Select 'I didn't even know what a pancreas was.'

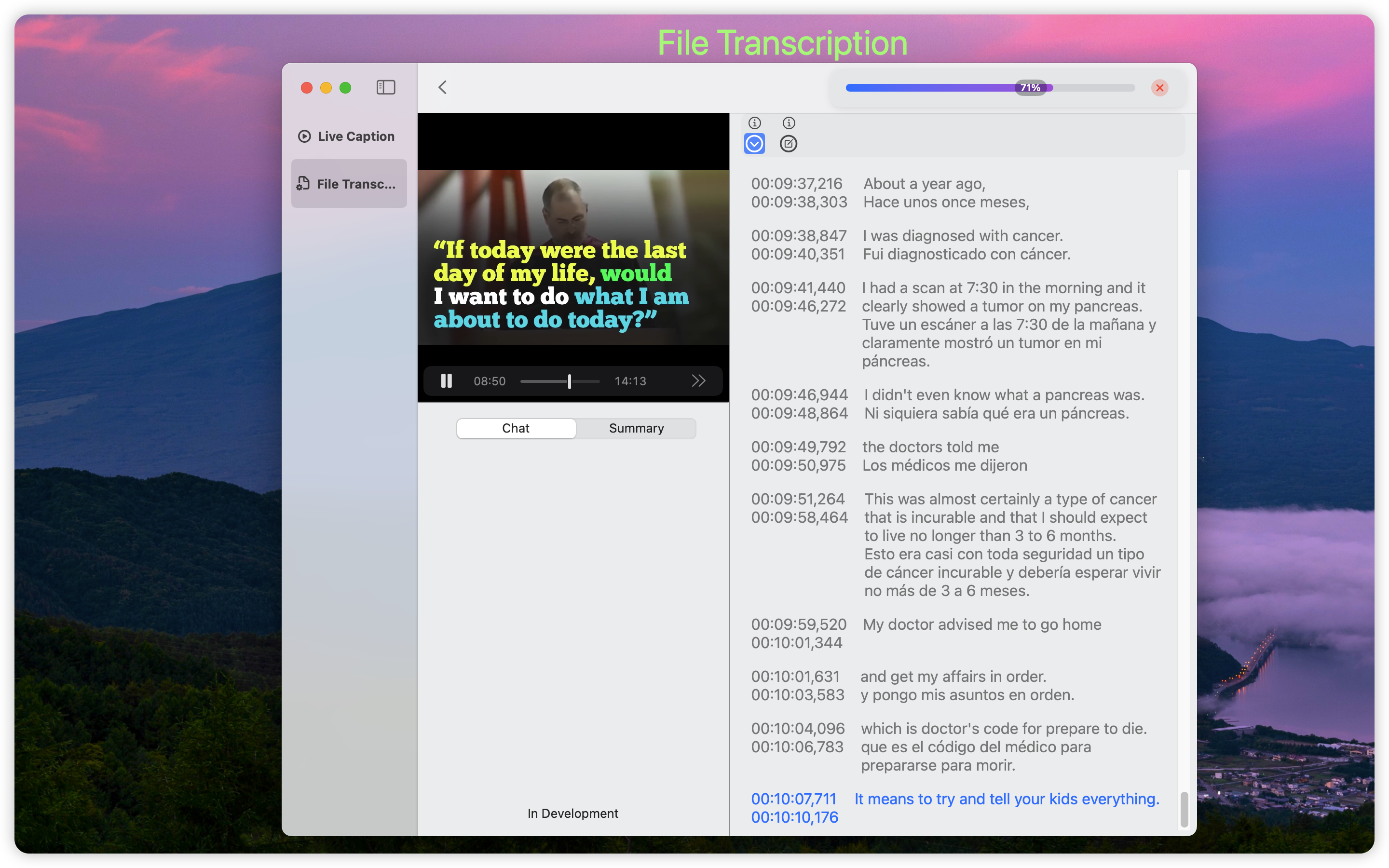1004,395
